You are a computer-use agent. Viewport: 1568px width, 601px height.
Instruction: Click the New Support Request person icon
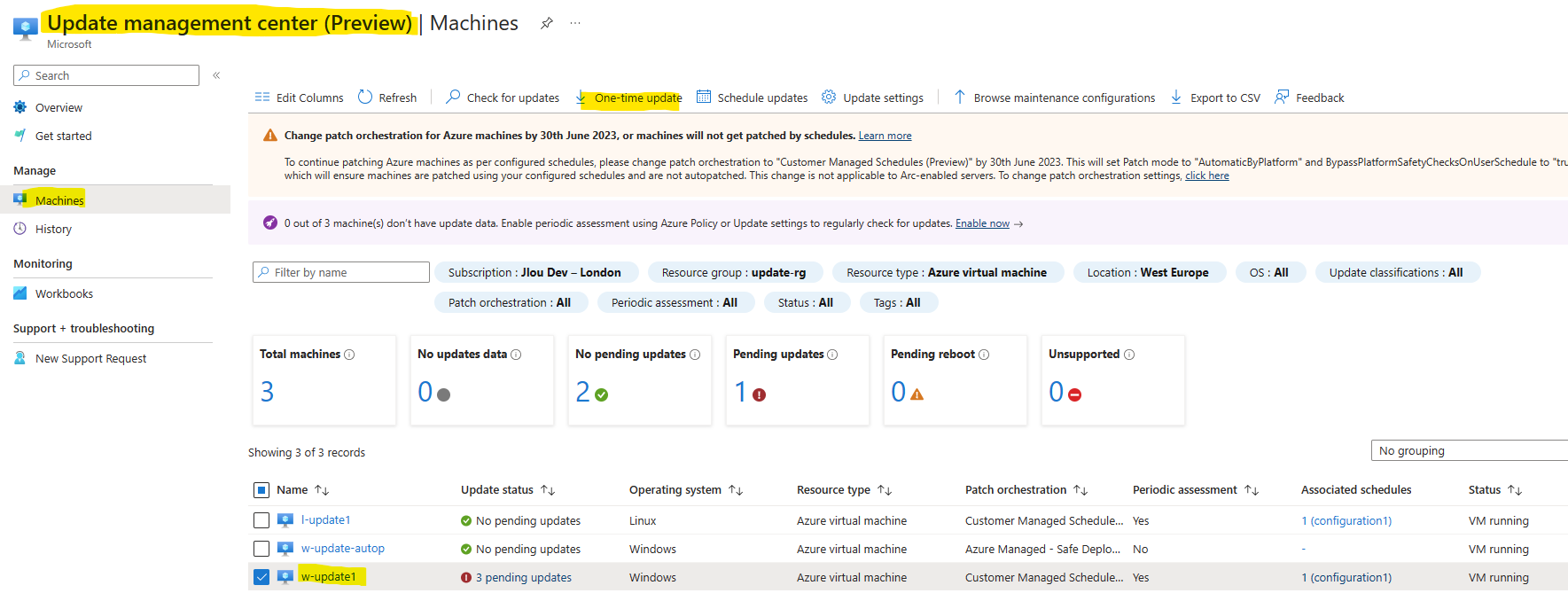click(20, 358)
